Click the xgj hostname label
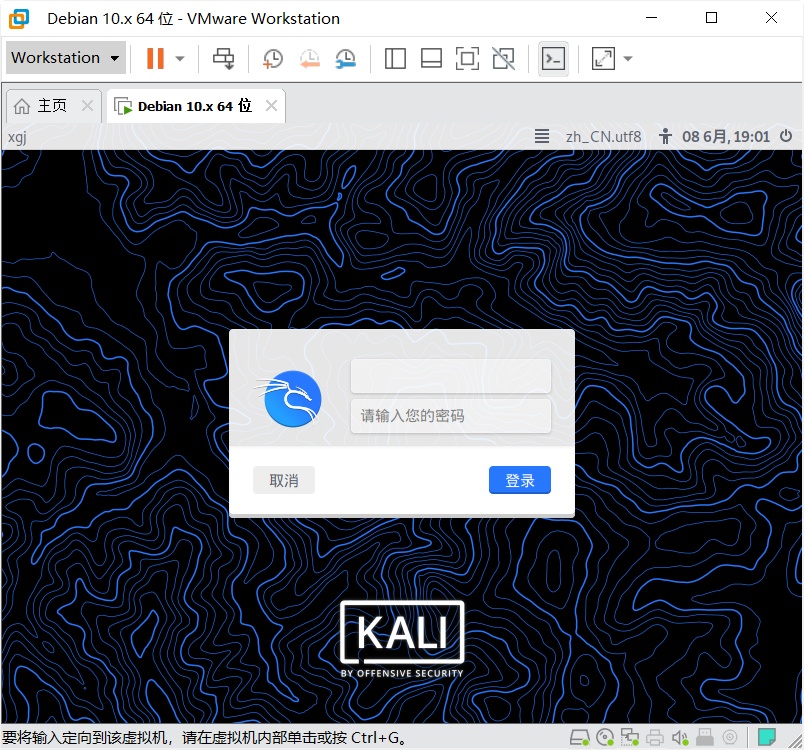This screenshot has height=750, width=804. [x=17, y=137]
